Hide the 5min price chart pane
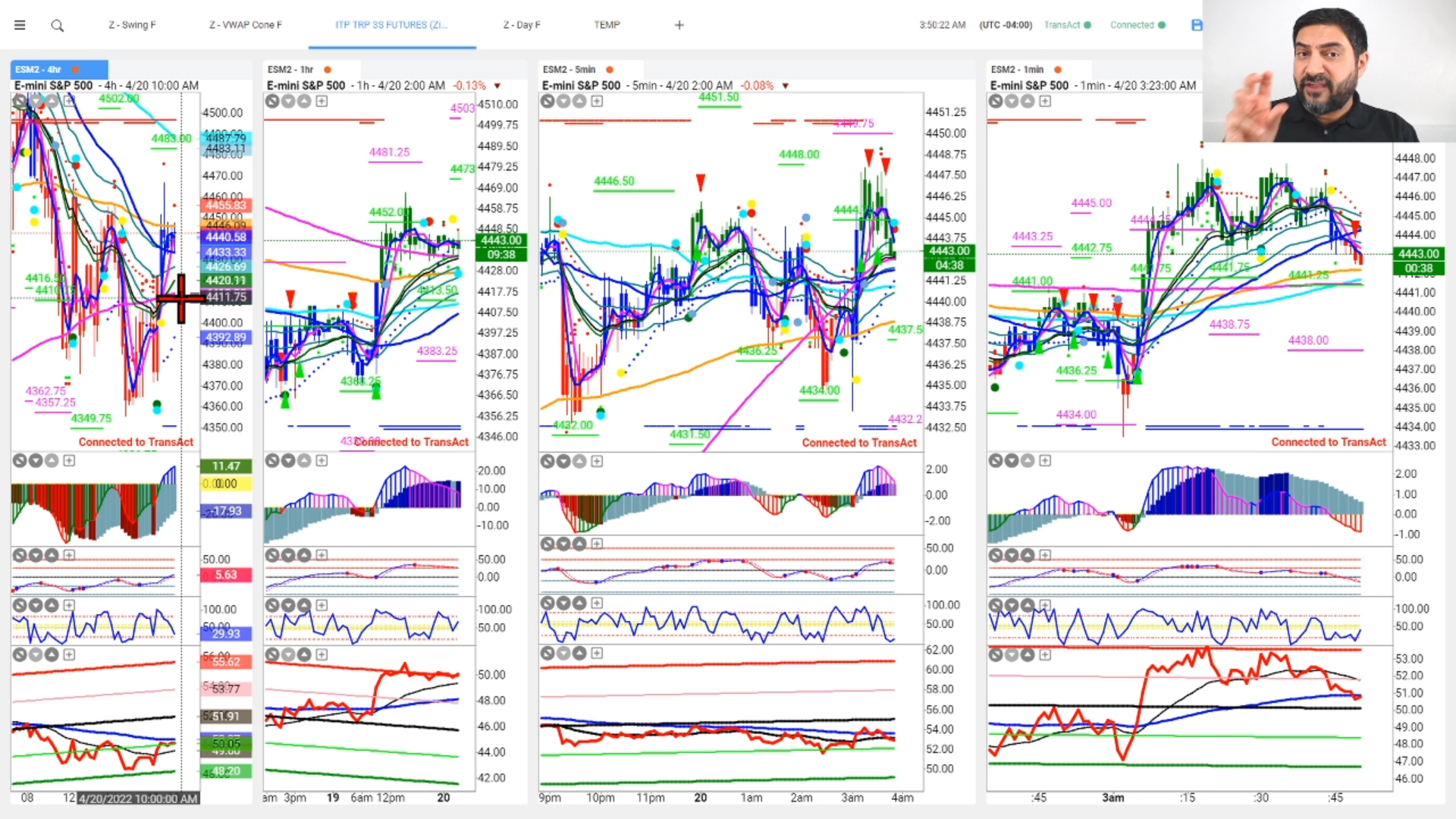 tap(548, 101)
